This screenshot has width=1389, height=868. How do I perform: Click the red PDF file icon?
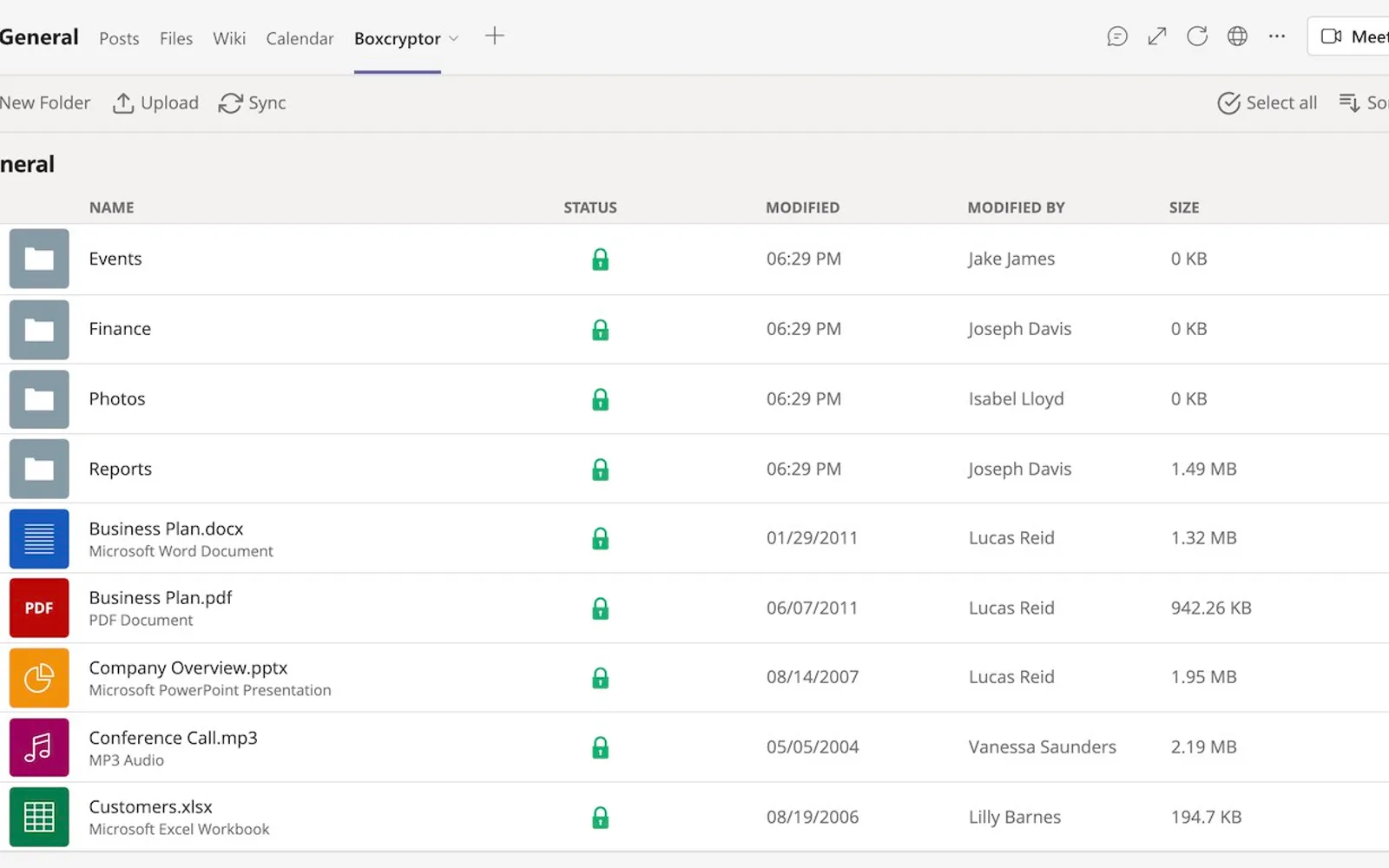pos(39,608)
